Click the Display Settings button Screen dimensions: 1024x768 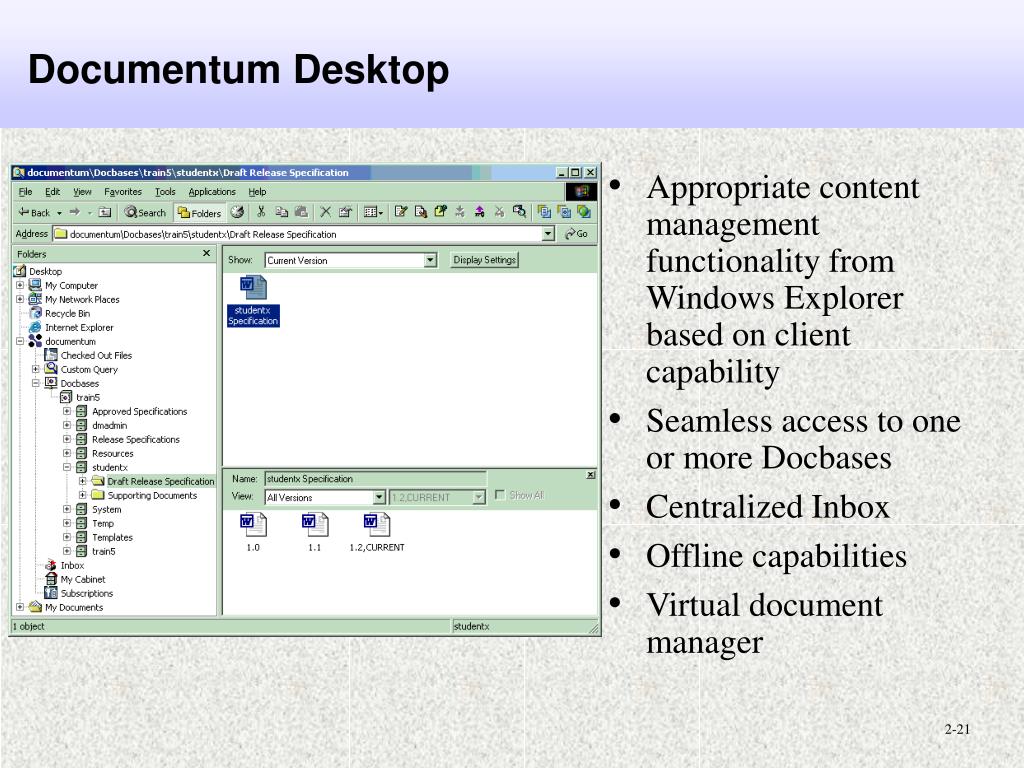[485, 260]
